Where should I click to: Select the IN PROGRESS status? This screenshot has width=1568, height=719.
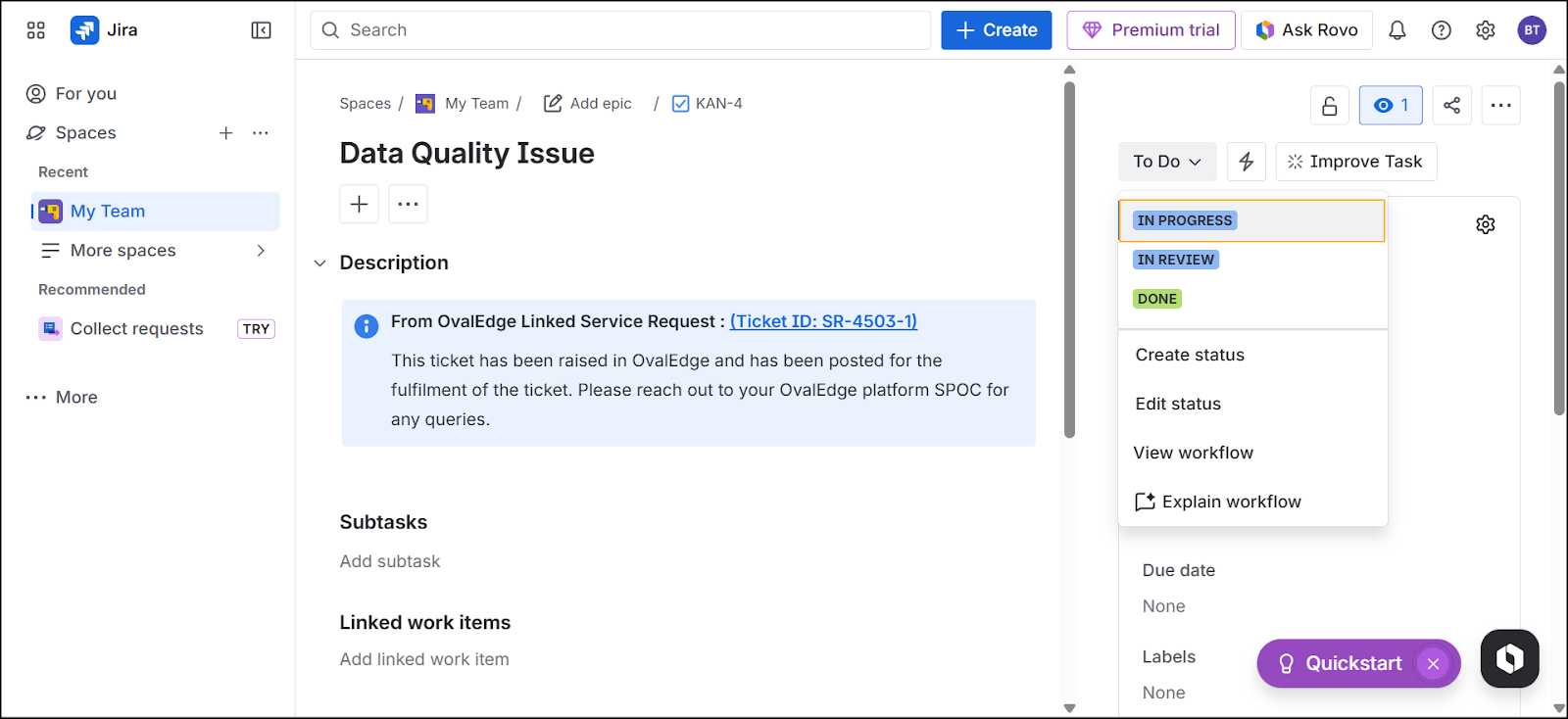[x=1185, y=220]
